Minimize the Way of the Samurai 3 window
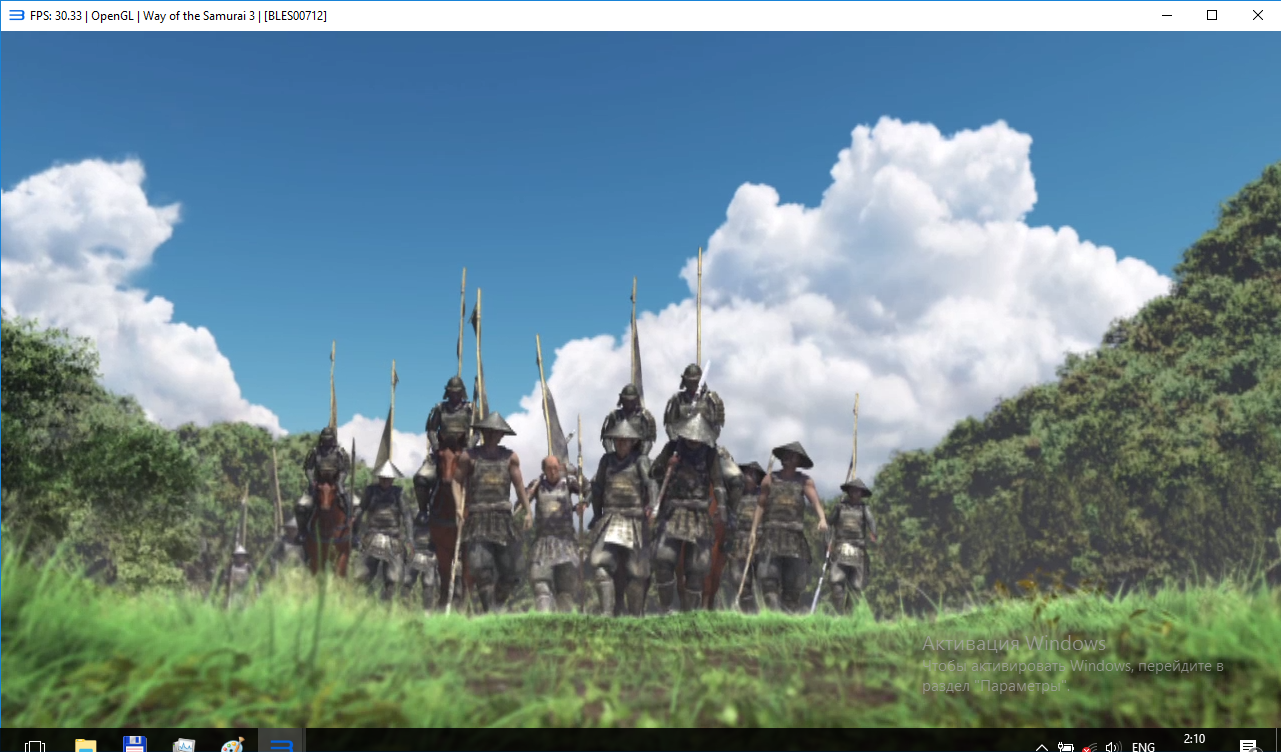The image size is (1281, 752). point(1166,15)
